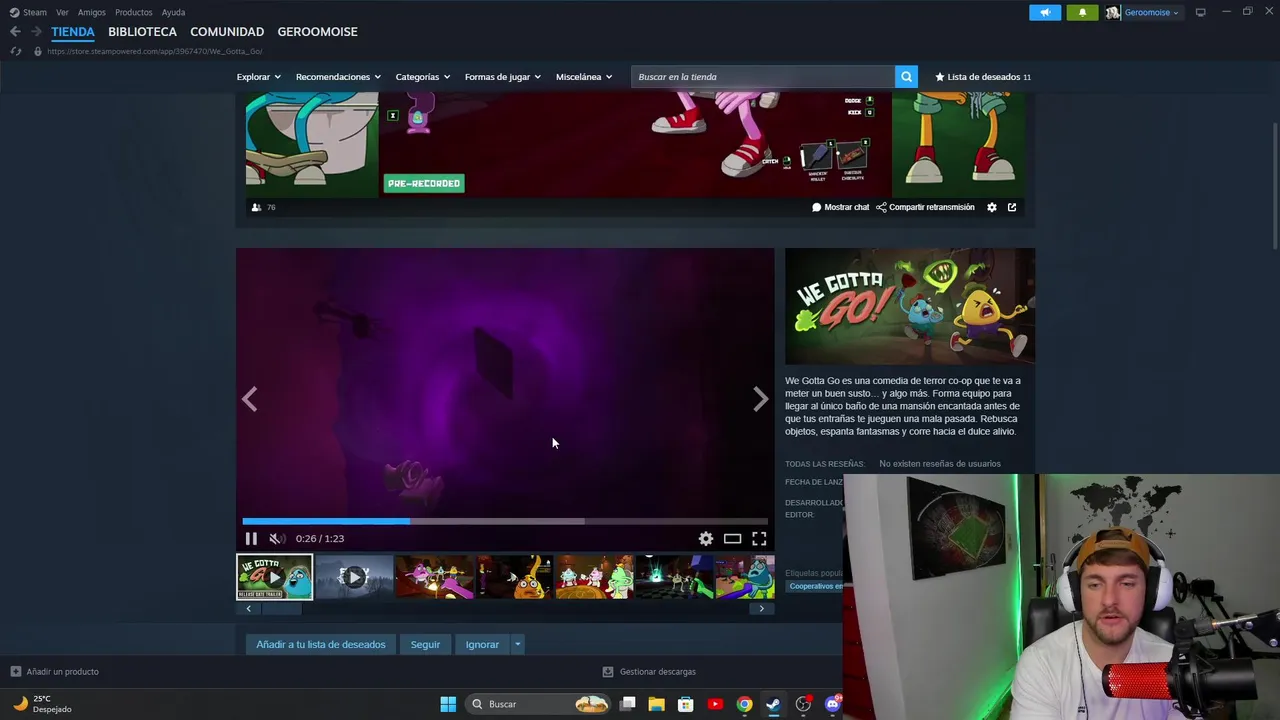Open File Explorer from the taskbar
The height and width of the screenshot is (720, 1280).
click(656, 704)
